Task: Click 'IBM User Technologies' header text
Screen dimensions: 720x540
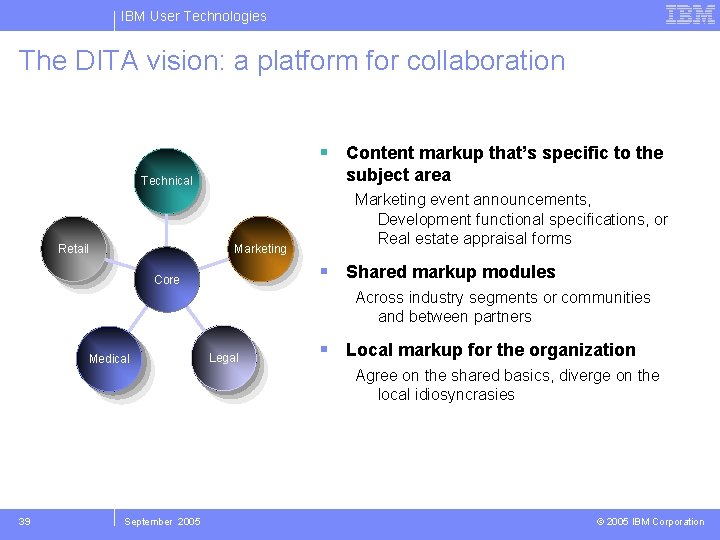Action: click(x=193, y=16)
